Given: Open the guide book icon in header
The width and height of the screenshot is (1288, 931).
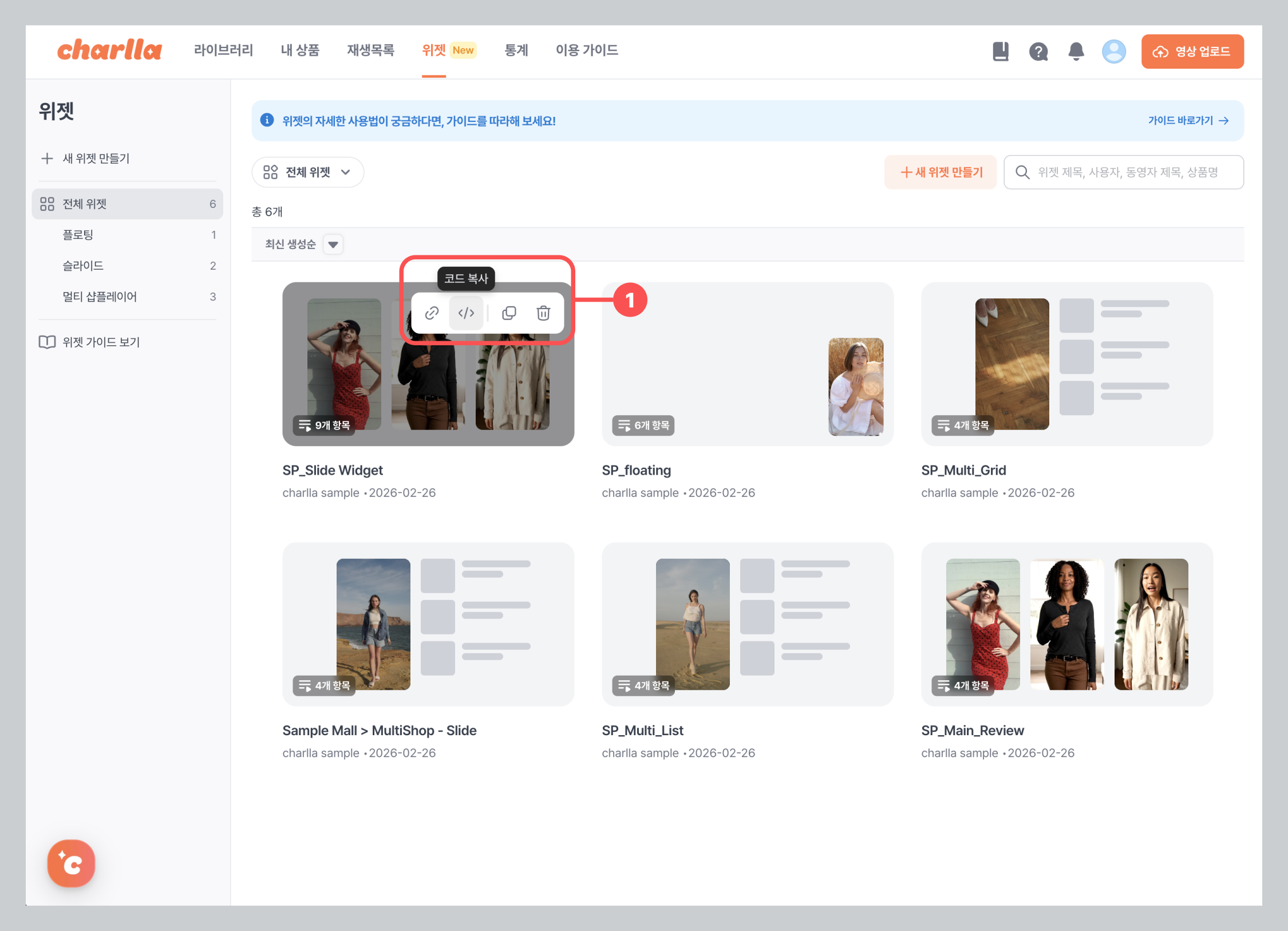Looking at the screenshot, I should (1000, 52).
